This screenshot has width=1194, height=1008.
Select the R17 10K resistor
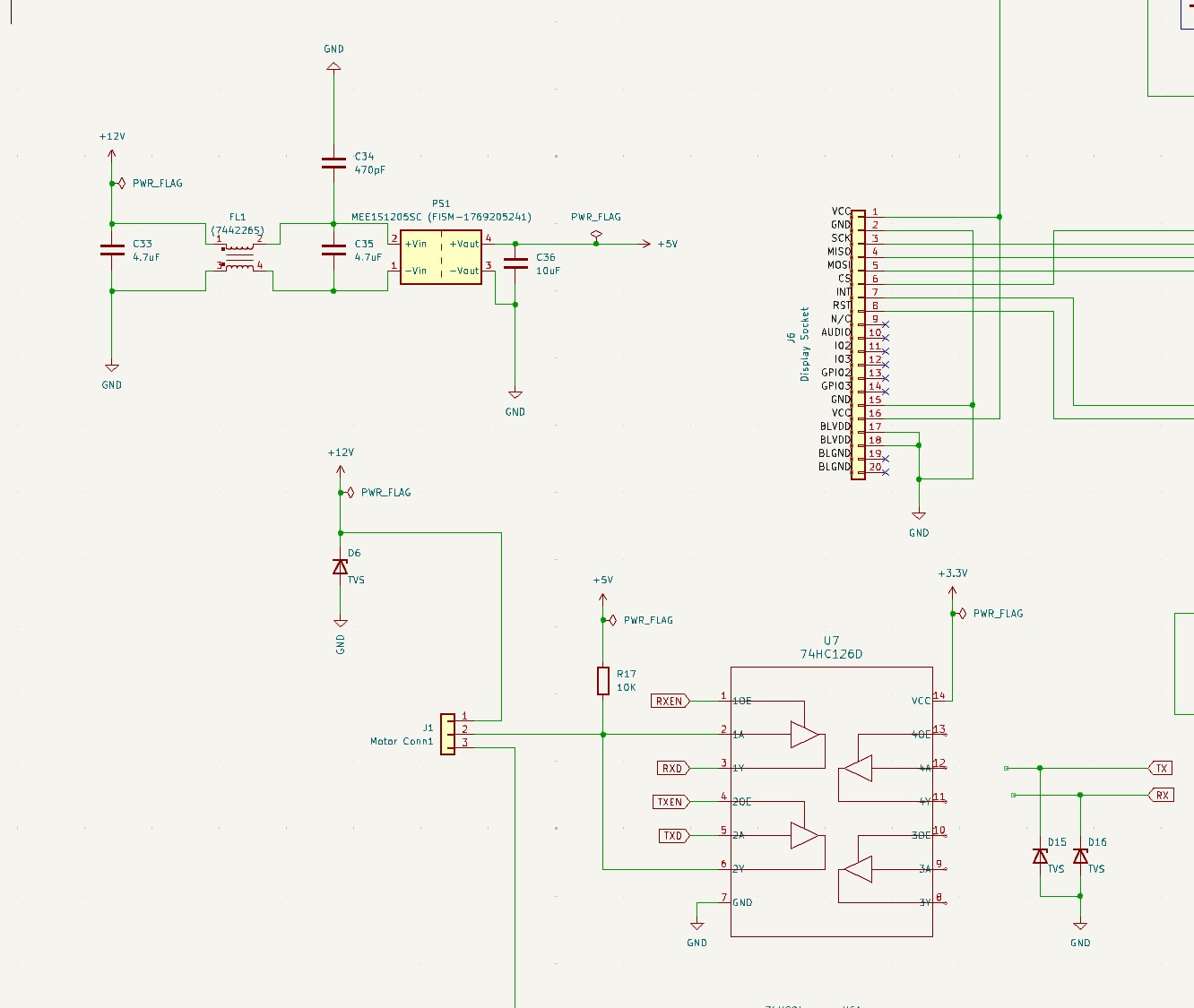pos(603,681)
